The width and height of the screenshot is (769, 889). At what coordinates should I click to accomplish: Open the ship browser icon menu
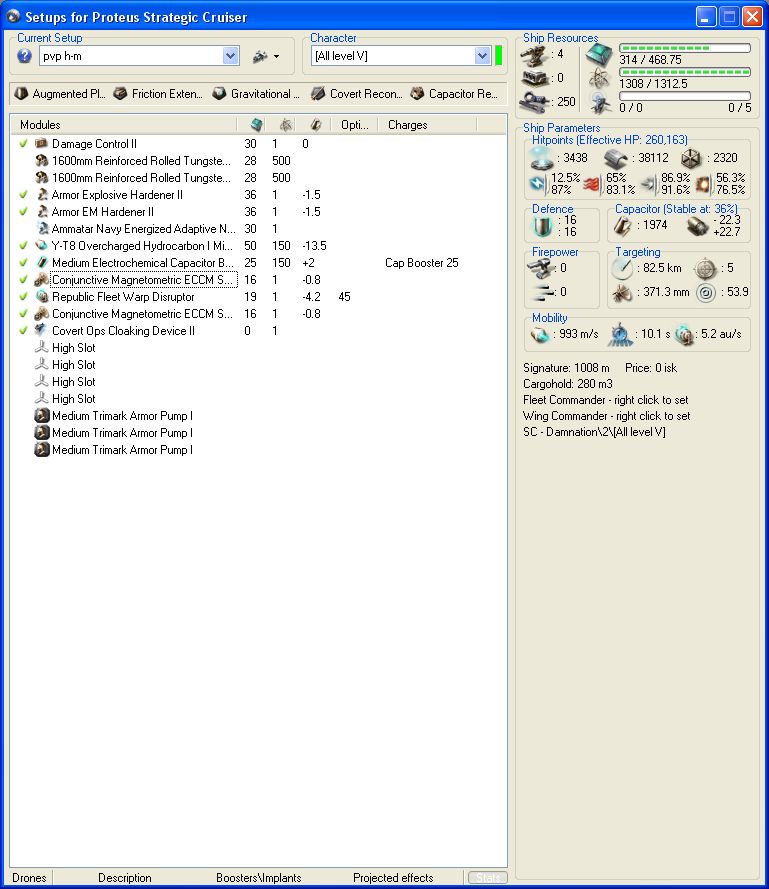[266, 56]
